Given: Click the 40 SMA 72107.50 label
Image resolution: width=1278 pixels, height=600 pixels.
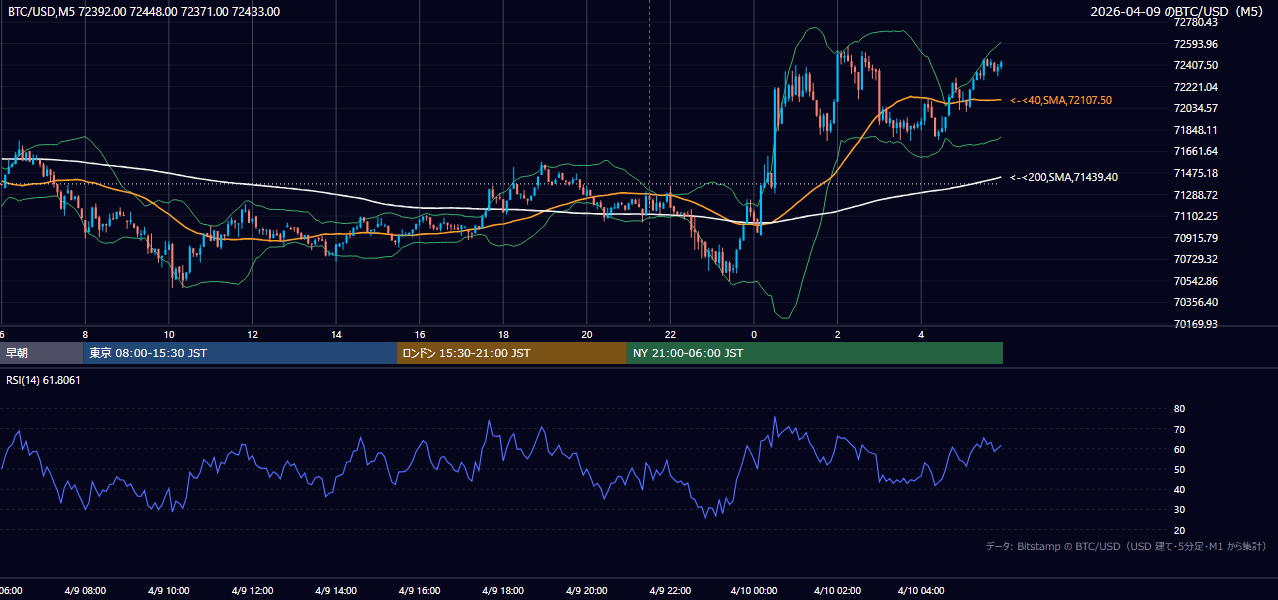Looking at the screenshot, I should [x=1061, y=100].
